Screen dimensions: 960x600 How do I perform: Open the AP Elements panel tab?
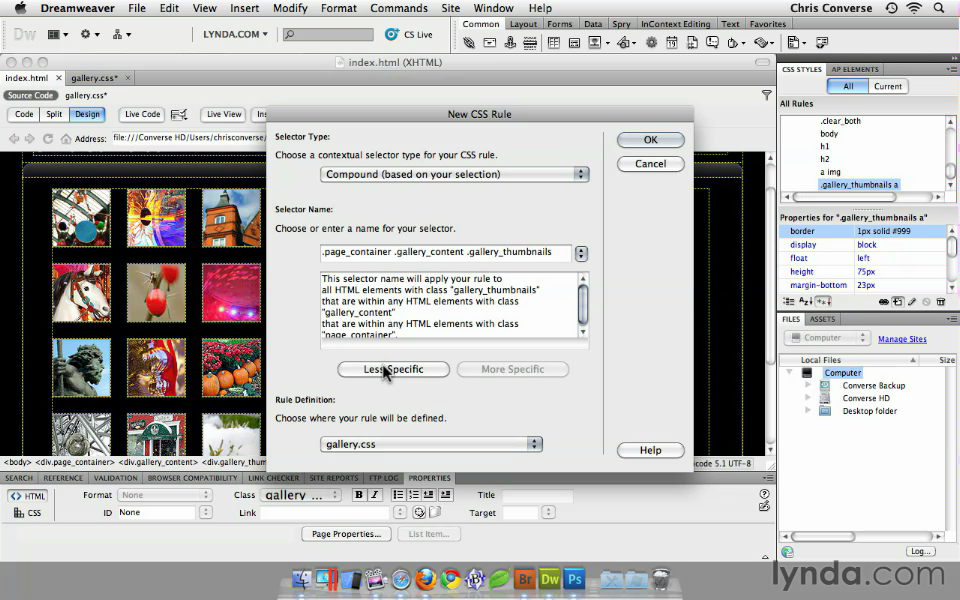(x=855, y=69)
